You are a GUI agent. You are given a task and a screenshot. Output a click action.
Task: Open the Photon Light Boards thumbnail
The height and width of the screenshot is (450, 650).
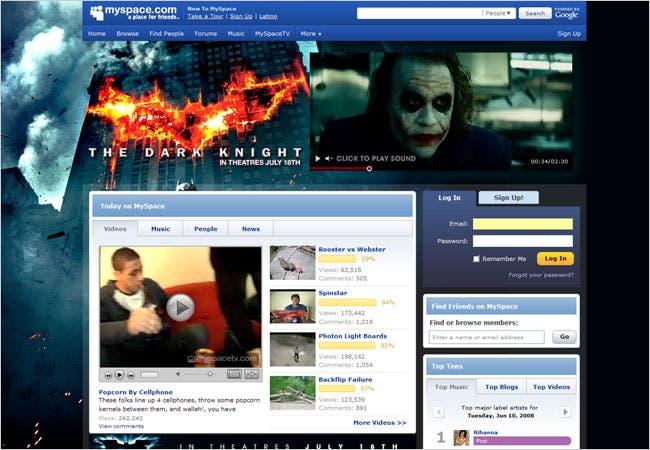coord(293,349)
